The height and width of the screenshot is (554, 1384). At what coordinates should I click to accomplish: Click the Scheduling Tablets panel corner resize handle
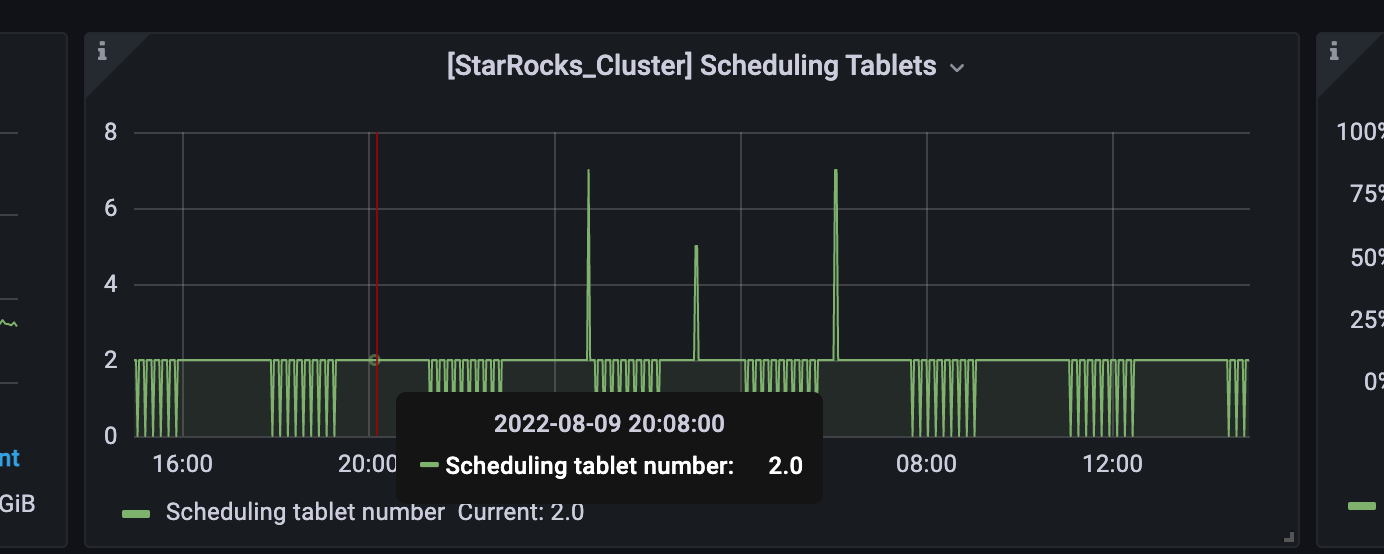[1289, 536]
